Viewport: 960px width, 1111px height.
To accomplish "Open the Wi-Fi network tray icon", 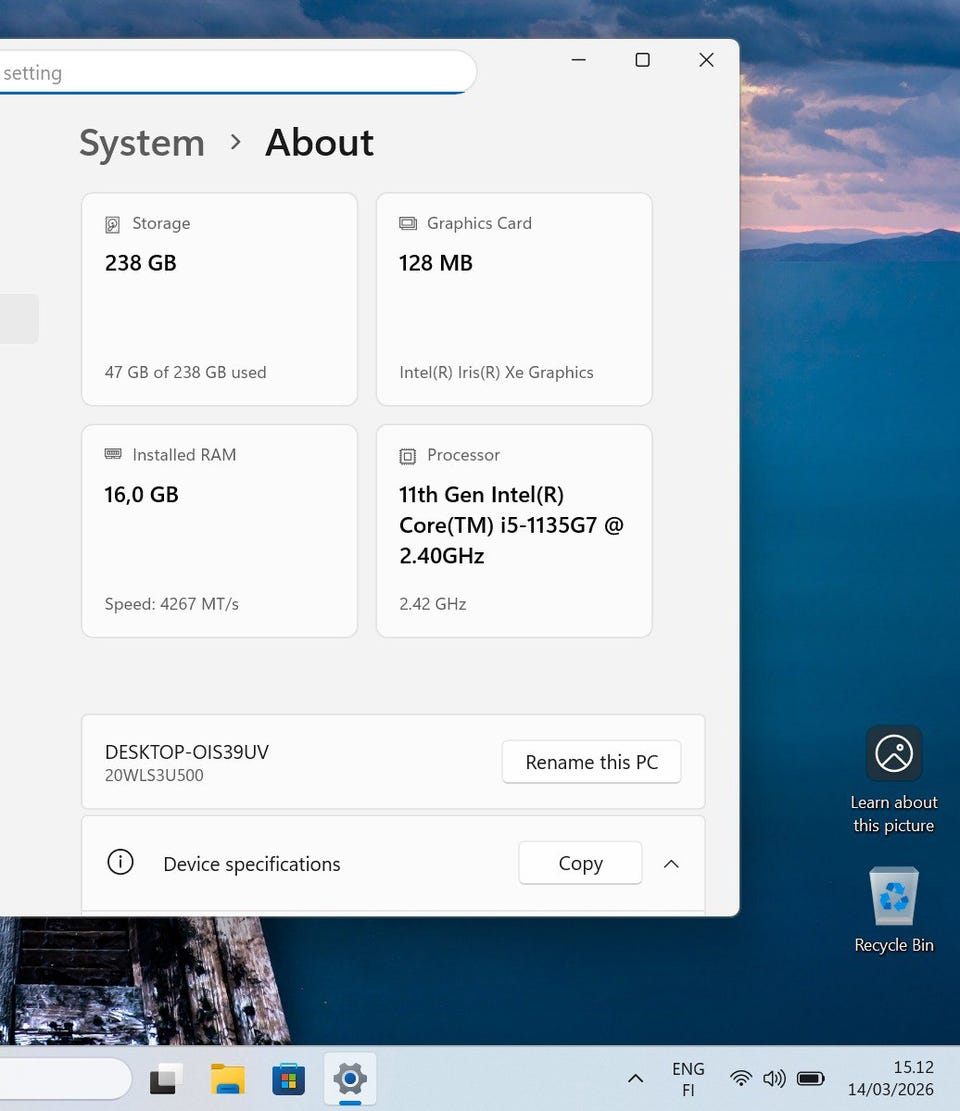I will (741, 1078).
